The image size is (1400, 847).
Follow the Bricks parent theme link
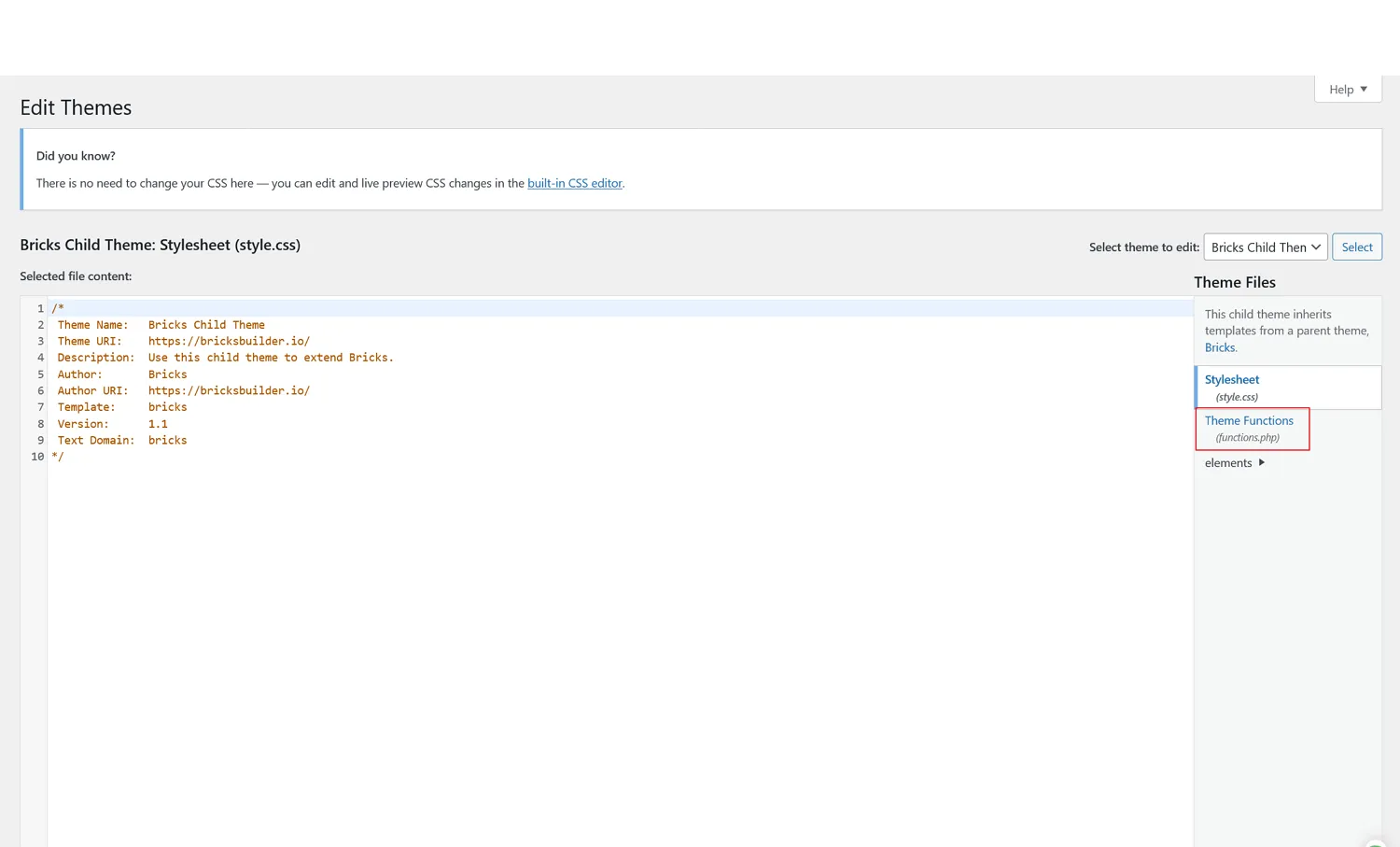tap(1219, 347)
